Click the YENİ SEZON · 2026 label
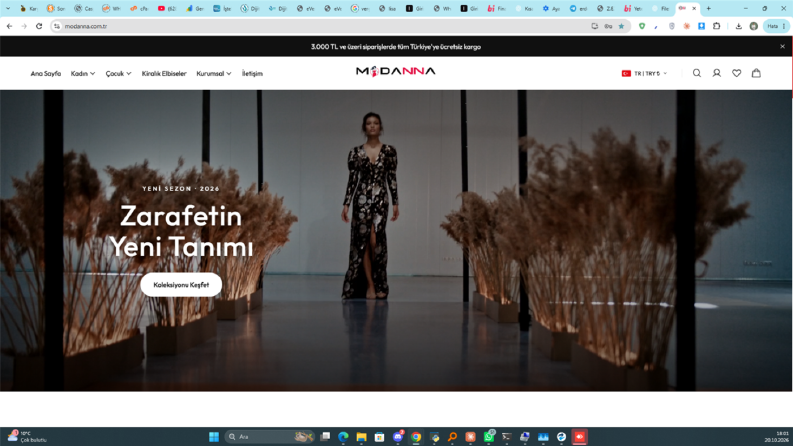The image size is (793, 446). tap(181, 189)
